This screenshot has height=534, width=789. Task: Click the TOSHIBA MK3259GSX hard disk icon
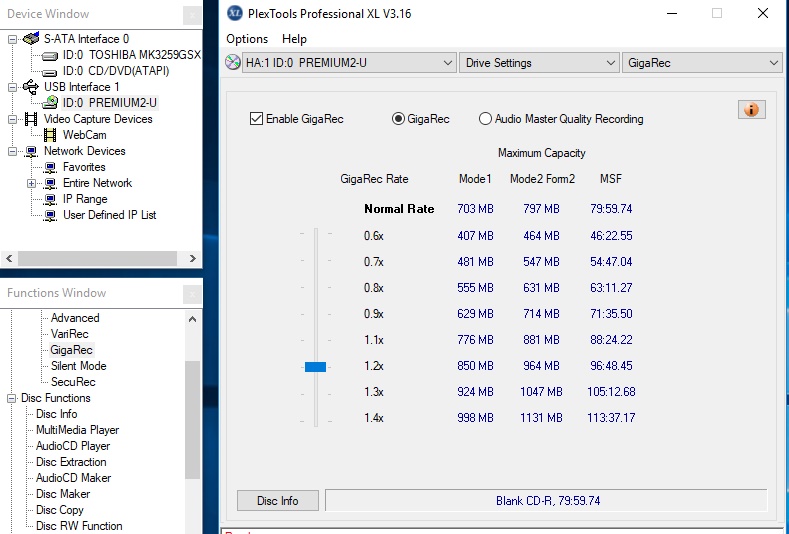tap(50, 55)
